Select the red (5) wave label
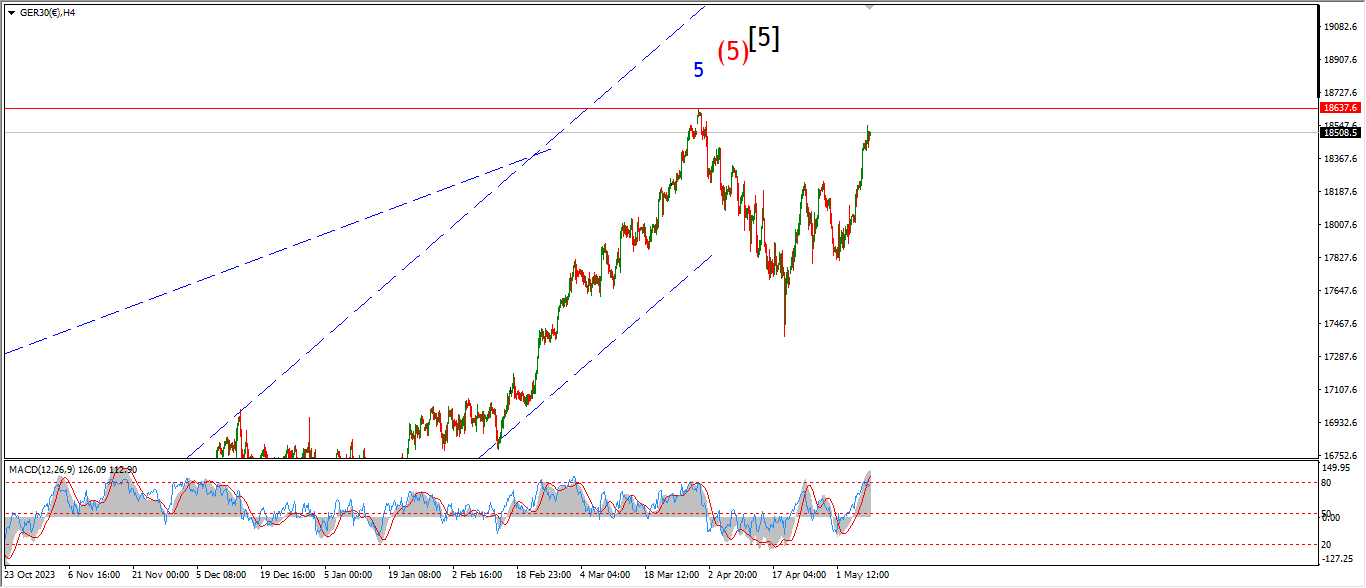Viewport: 1366px width, 588px height. click(x=732, y=51)
